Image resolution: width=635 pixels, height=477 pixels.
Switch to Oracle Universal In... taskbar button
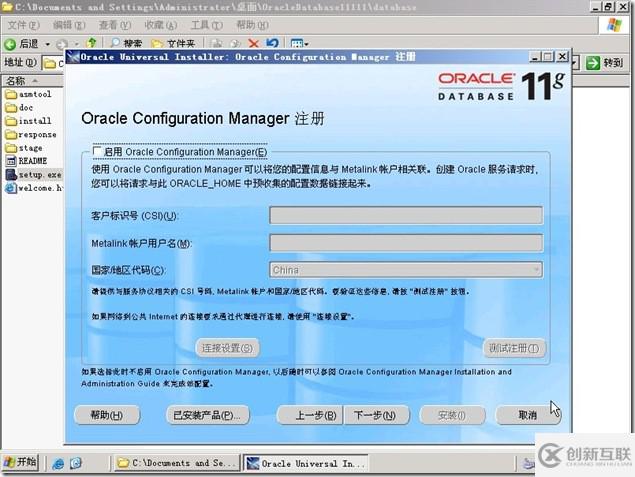tap(306, 463)
